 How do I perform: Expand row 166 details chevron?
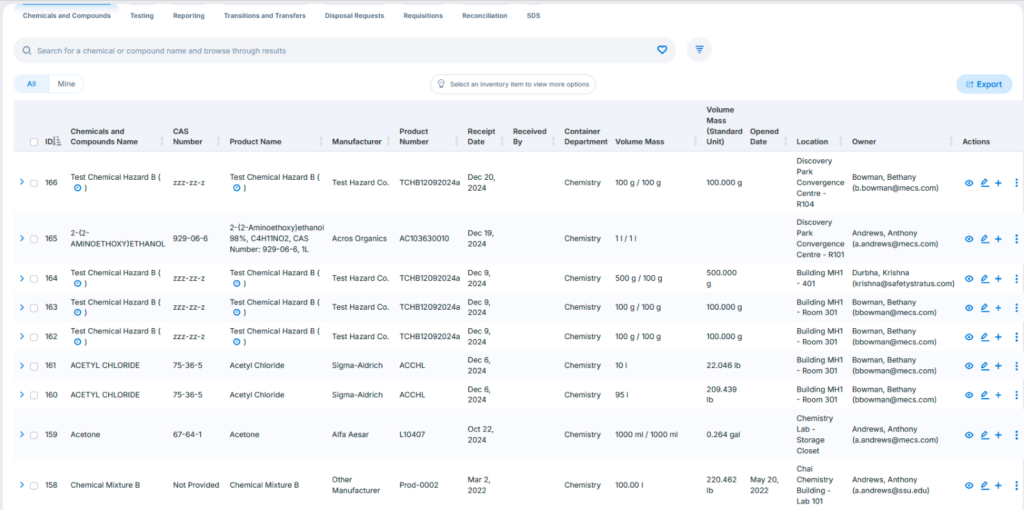point(22,182)
